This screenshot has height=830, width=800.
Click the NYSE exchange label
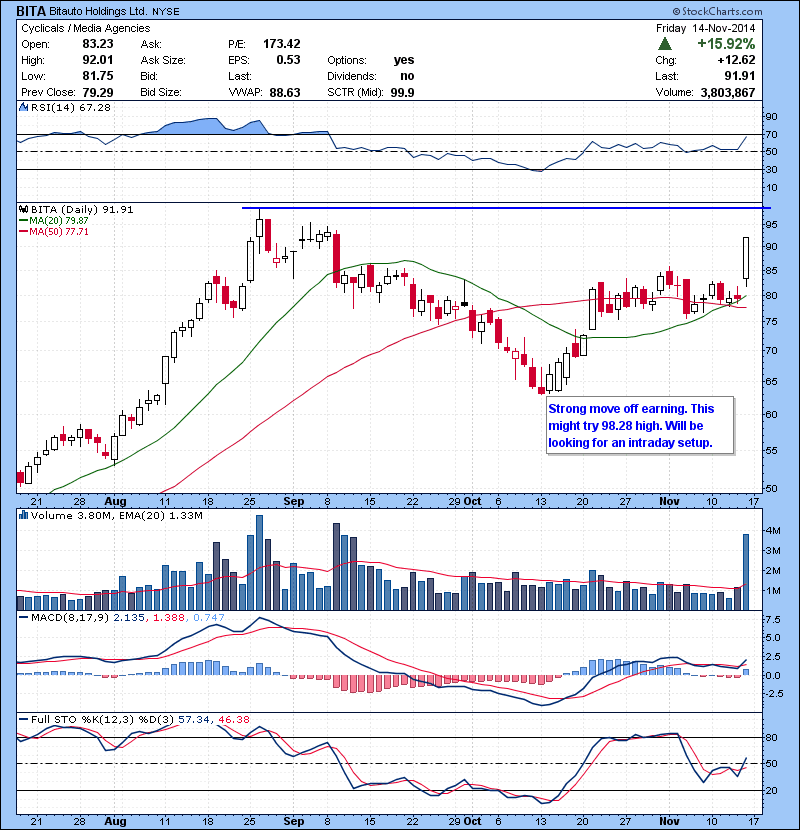click(x=166, y=12)
